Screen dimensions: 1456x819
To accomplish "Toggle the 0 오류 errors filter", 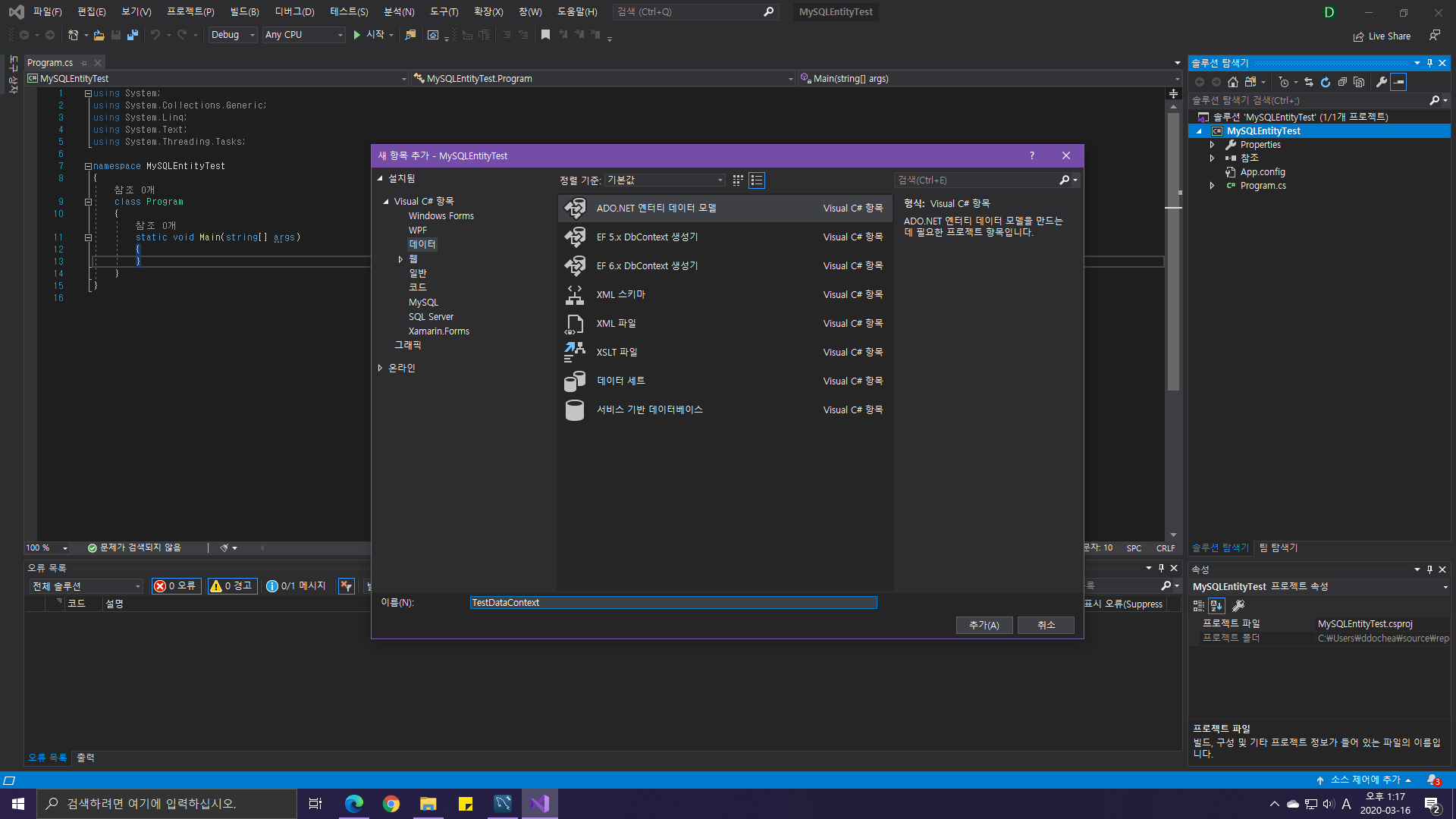I will tap(176, 586).
